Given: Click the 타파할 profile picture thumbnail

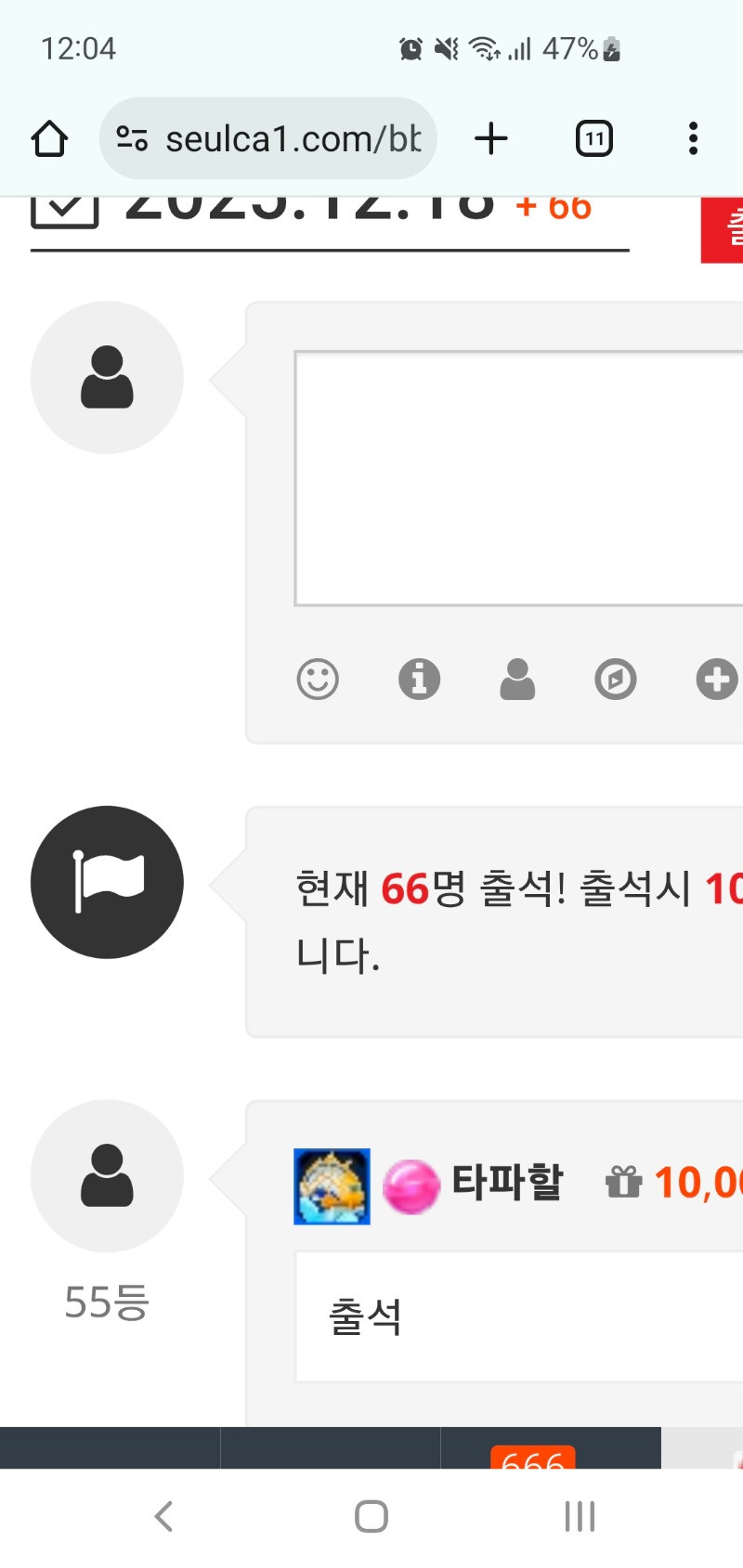Looking at the screenshot, I should pos(332,1186).
